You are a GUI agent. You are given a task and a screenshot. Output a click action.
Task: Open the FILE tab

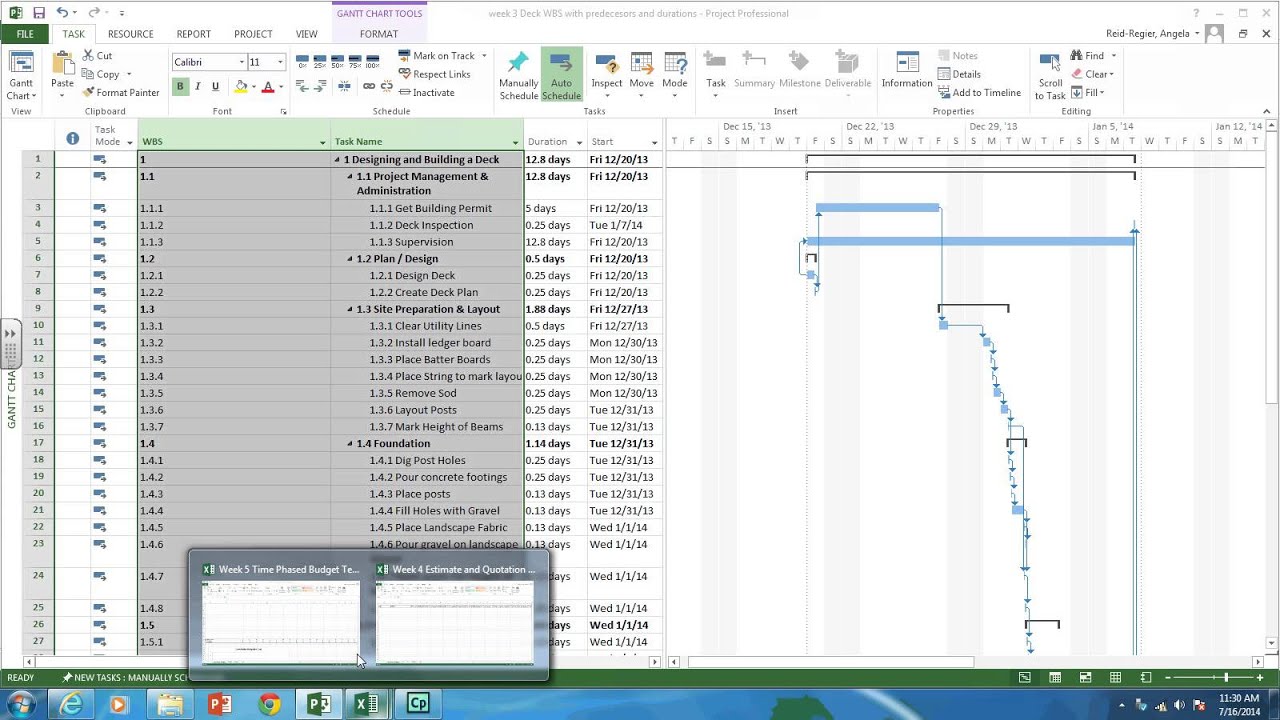click(25, 34)
